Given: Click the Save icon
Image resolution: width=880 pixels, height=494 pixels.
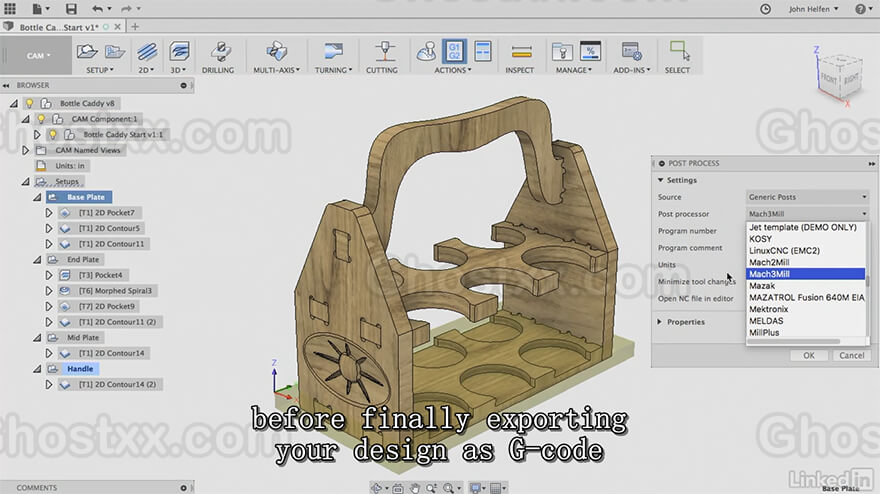Looking at the screenshot, I should [71, 8].
